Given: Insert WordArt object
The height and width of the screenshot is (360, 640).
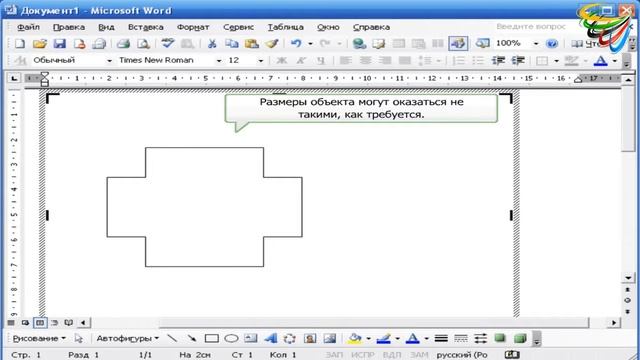Looking at the screenshot, I should click(x=270, y=338).
